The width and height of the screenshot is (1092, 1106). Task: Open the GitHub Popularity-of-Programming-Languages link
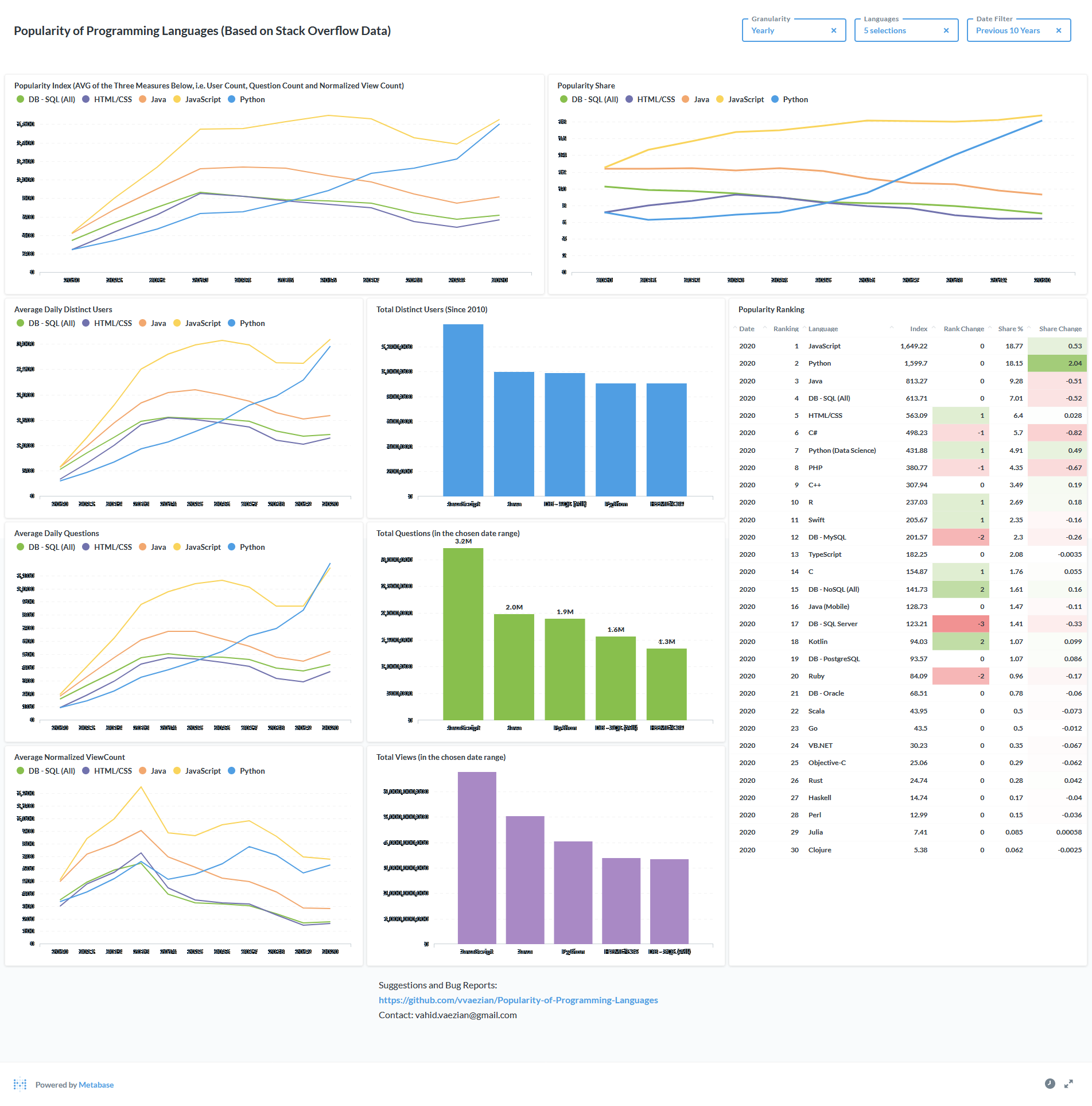pyautogui.click(x=518, y=1000)
